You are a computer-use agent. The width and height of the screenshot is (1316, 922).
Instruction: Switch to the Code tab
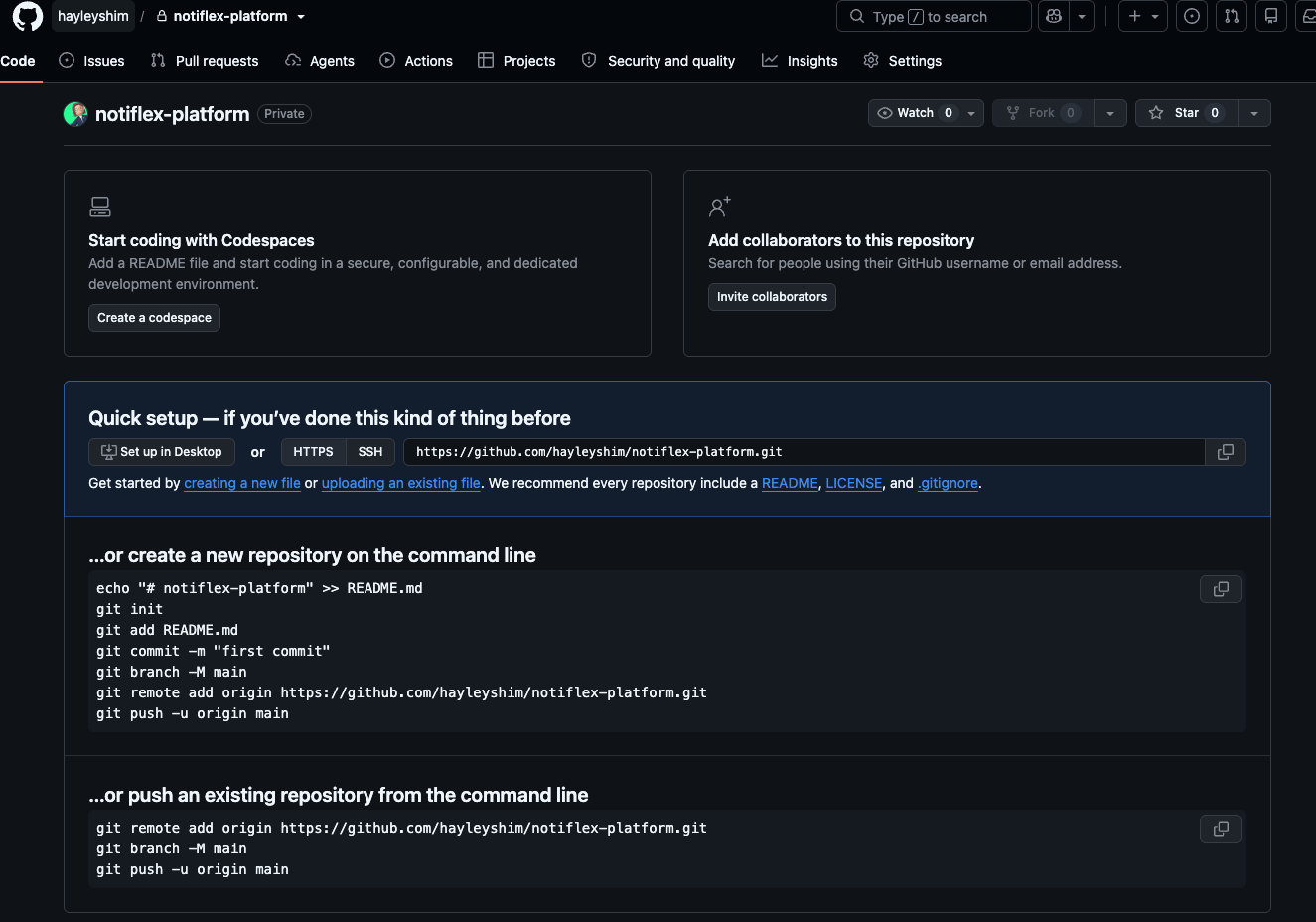pyautogui.click(x=18, y=61)
